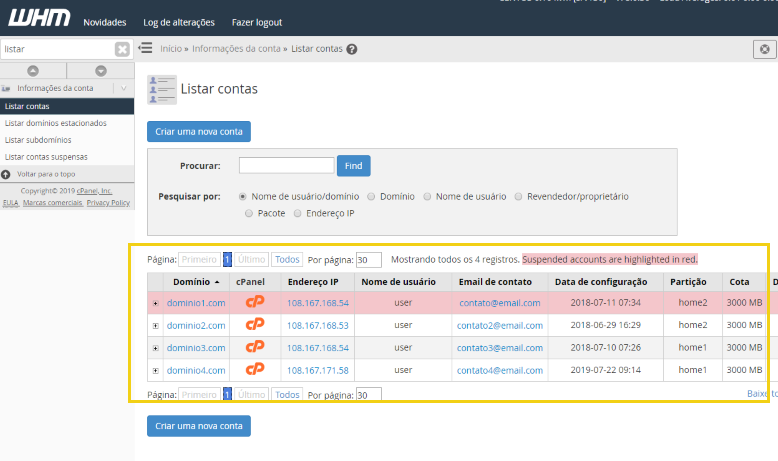Click top Criar uma nova conta button
778x461 pixels.
click(x=199, y=132)
